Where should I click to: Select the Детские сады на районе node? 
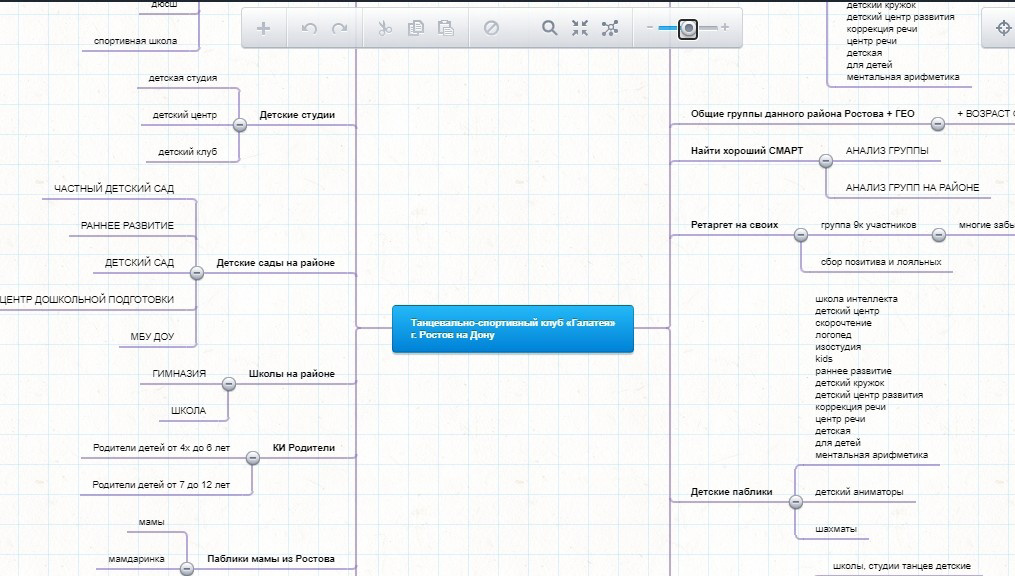point(275,262)
